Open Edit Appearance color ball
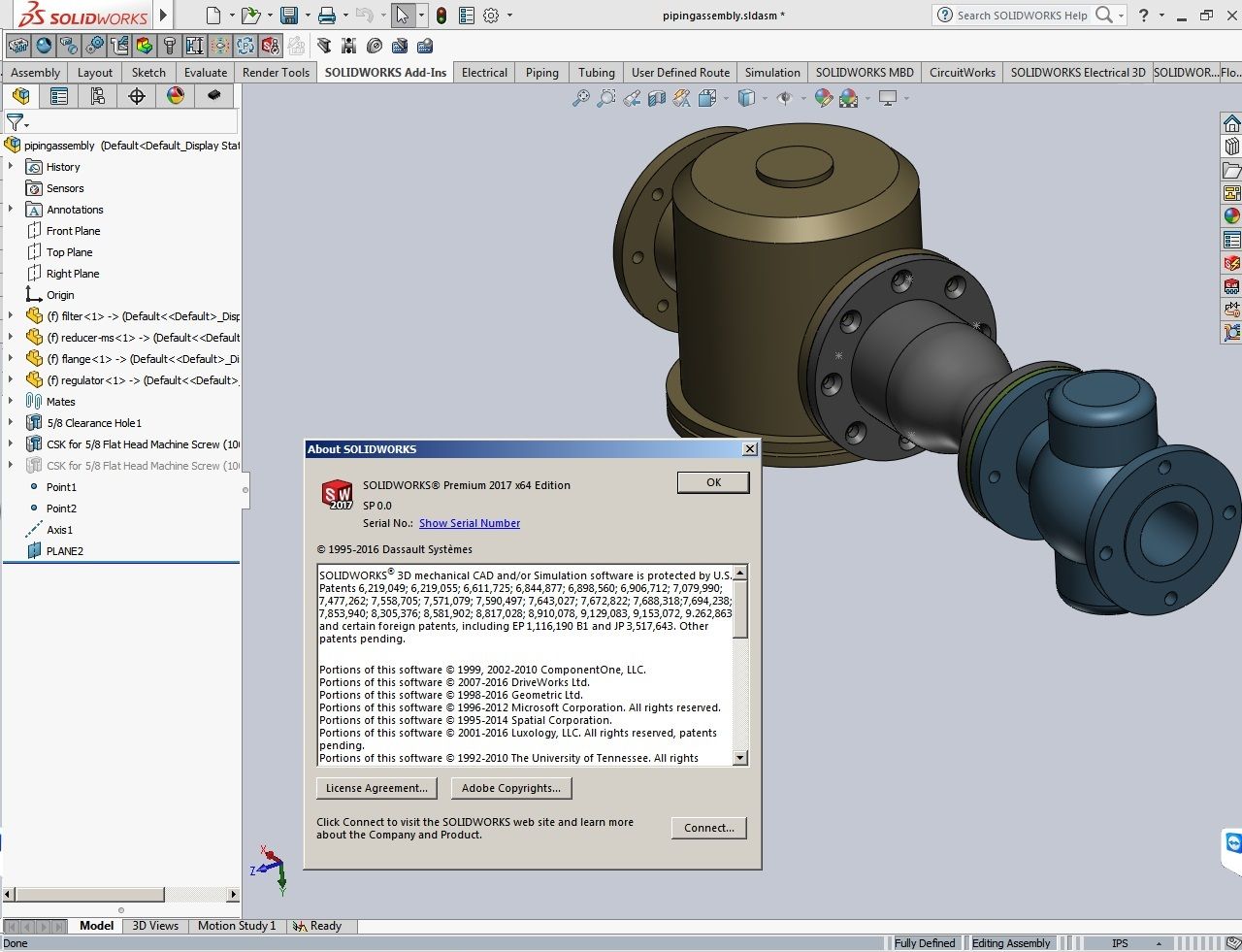1242x952 pixels. click(823, 98)
